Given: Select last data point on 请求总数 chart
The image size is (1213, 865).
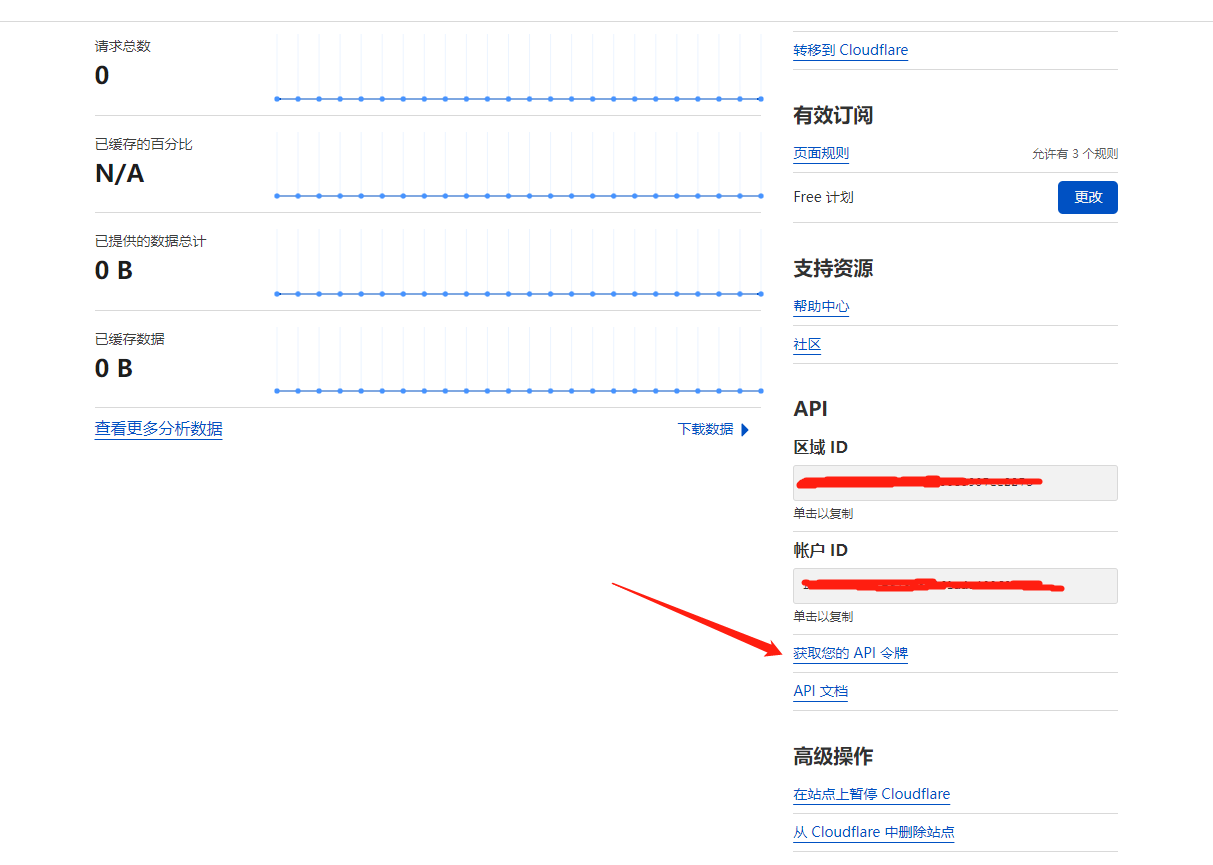Looking at the screenshot, I should tap(760, 99).
